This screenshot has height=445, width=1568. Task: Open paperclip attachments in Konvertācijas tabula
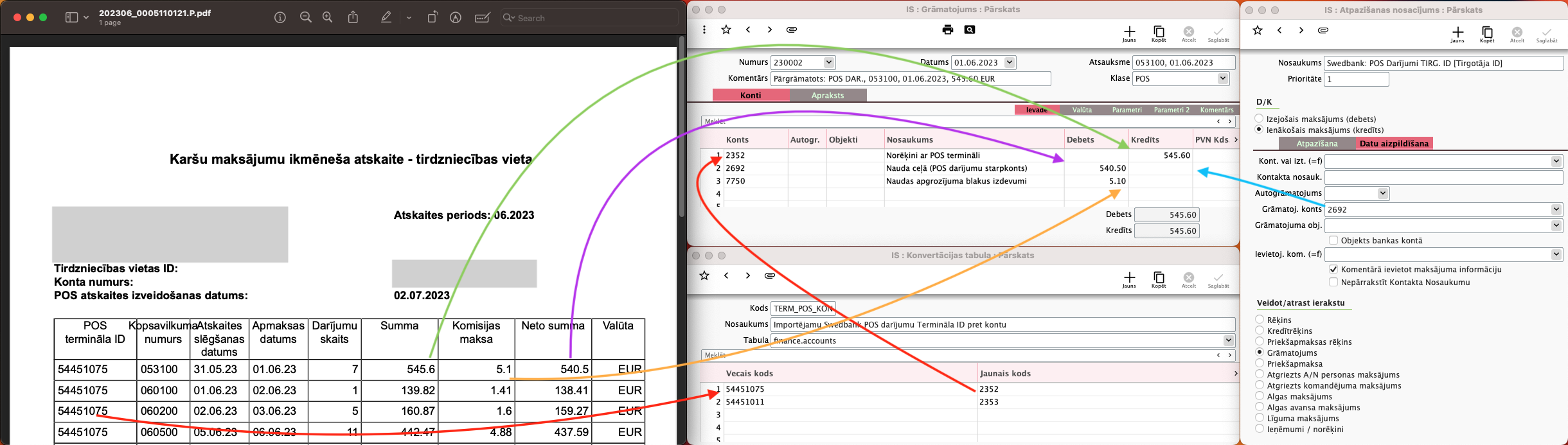point(770,275)
